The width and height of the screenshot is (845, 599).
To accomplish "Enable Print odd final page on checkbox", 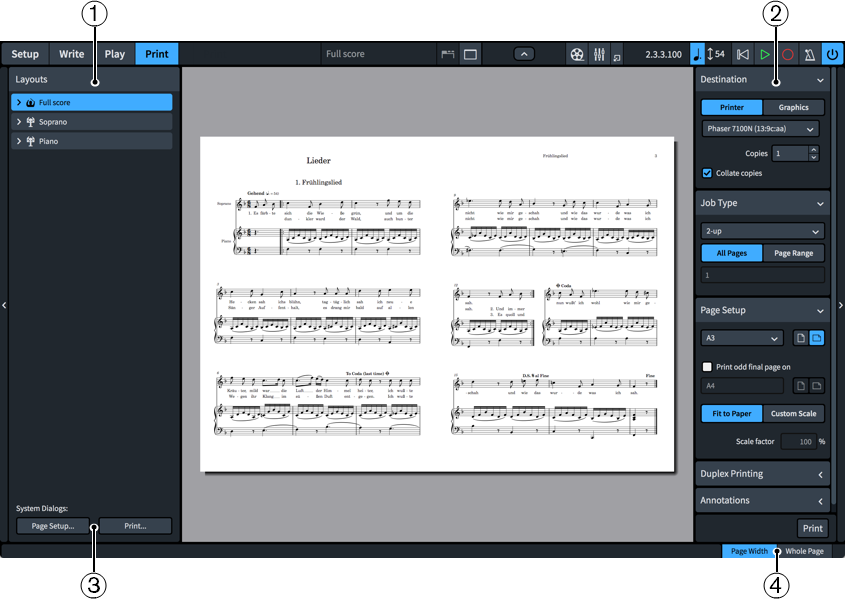I will (708, 367).
